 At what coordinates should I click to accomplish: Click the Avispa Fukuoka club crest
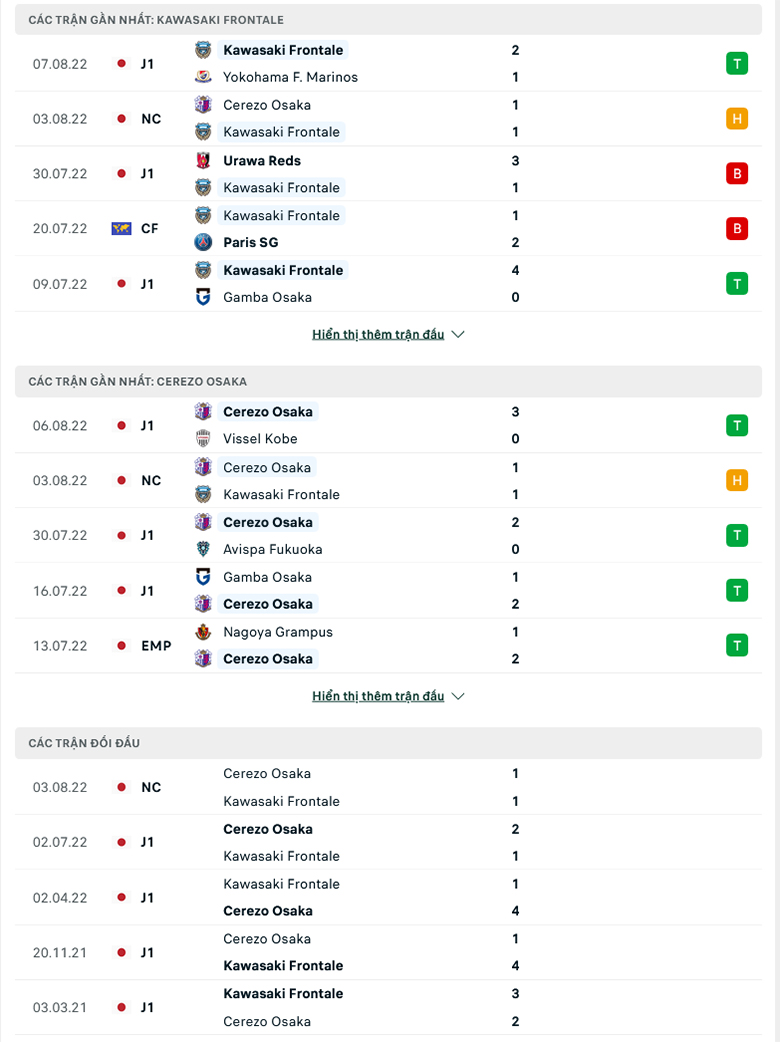[x=203, y=550]
